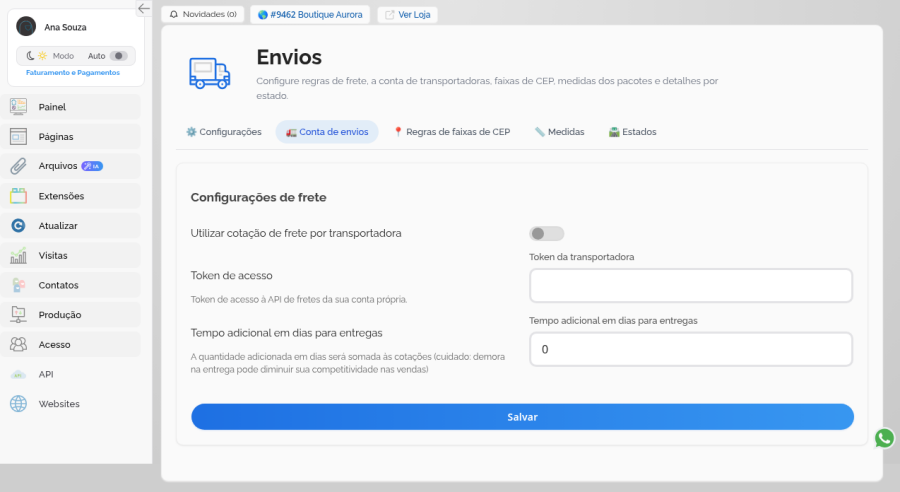Open Faturamento e Pagamentos link
This screenshot has height=492, width=900.
coord(73,72)
